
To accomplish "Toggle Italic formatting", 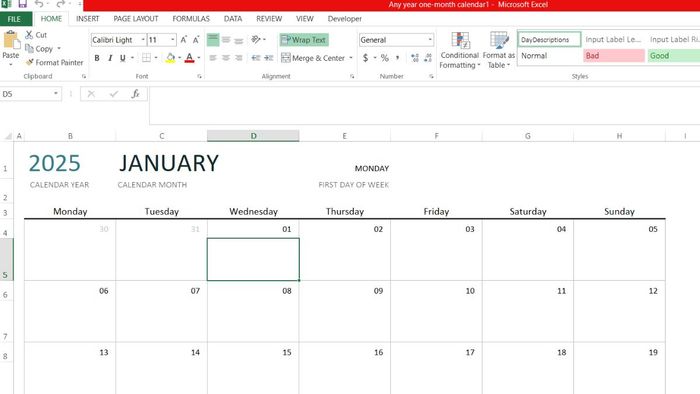I will 110,58.
